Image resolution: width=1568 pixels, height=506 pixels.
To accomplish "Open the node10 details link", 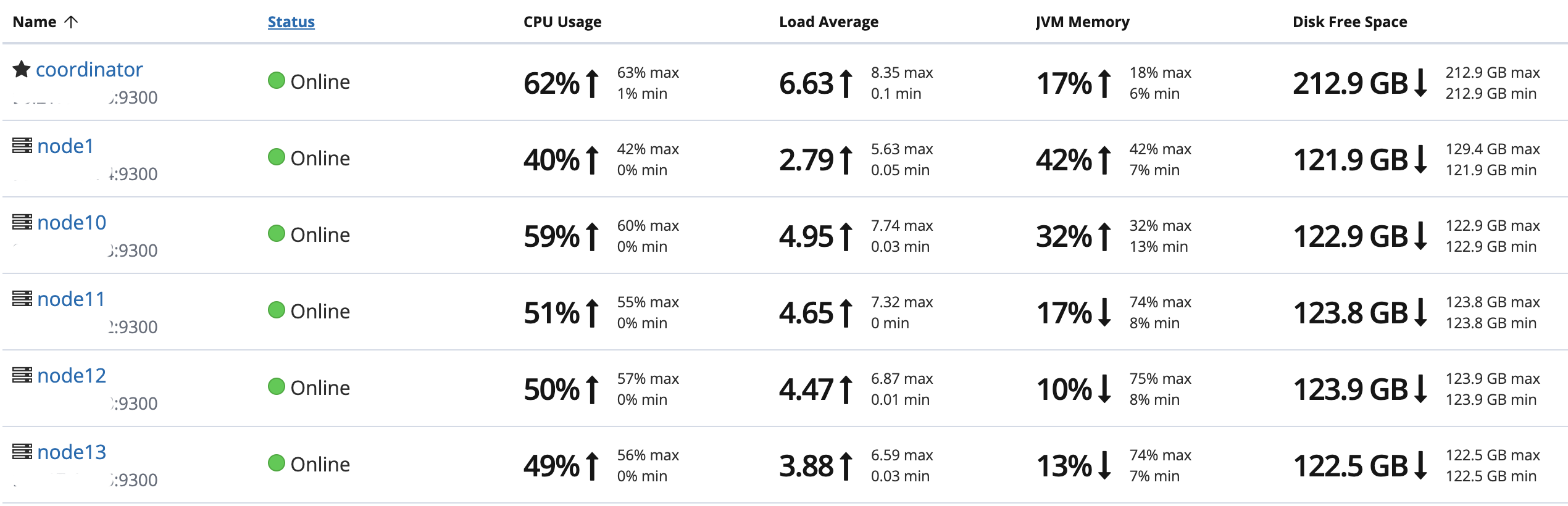I will 72,223.
